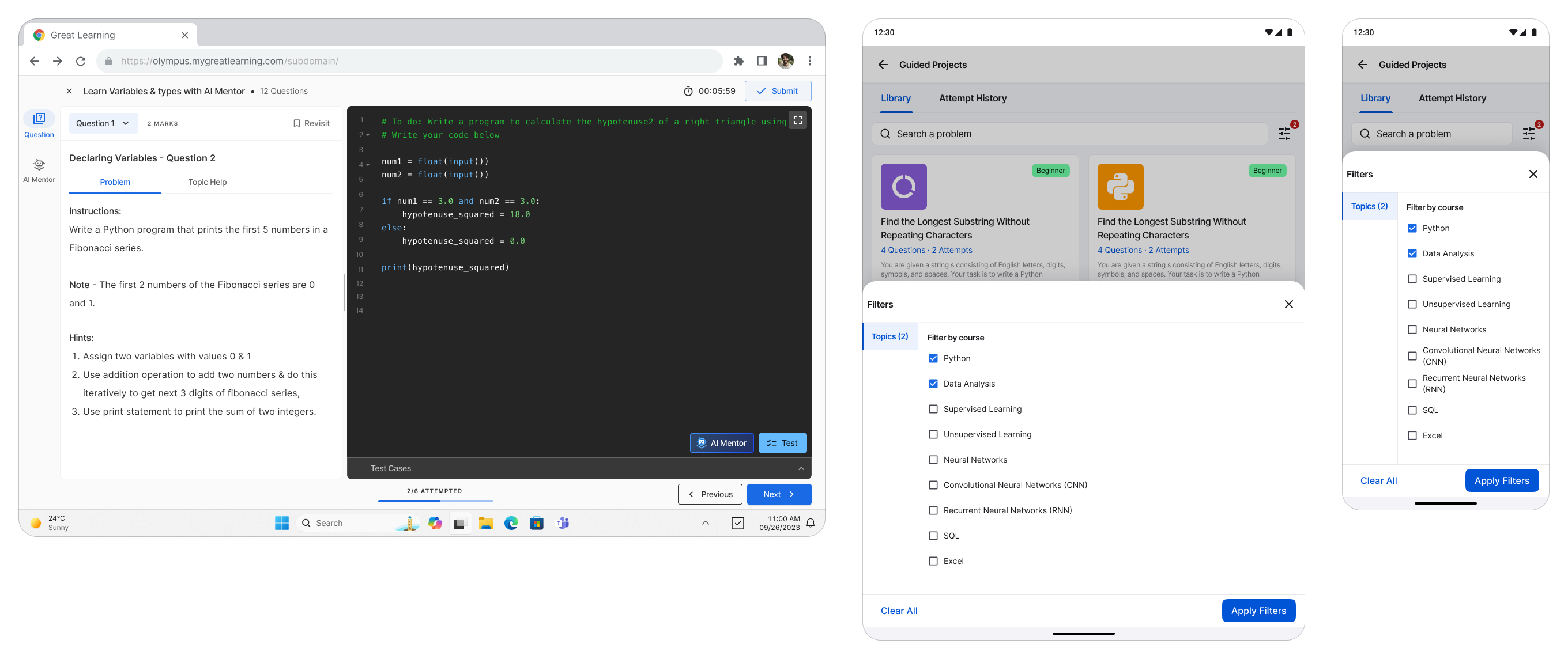Click Apply Filters in narrow panel
Viewport: 1568px width, 659px height.
point(1501,480)
